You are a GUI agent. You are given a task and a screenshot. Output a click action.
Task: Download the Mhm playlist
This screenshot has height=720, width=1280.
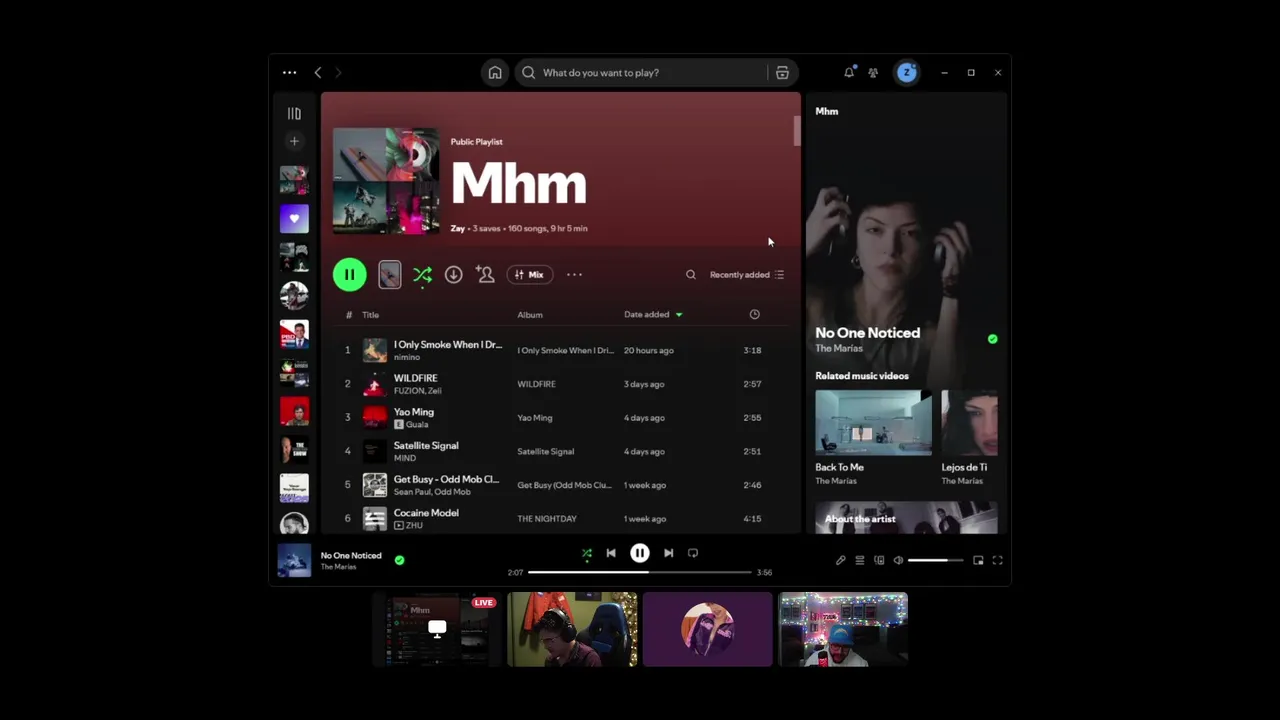pyautogui.click(x=453, y=274)
